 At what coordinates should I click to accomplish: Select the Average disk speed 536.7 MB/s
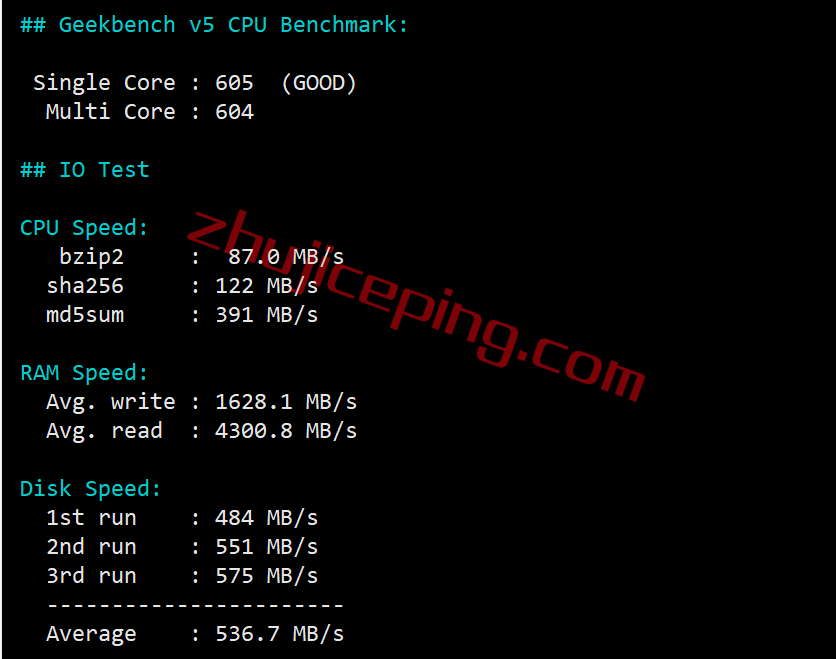[x=279, y=634]
